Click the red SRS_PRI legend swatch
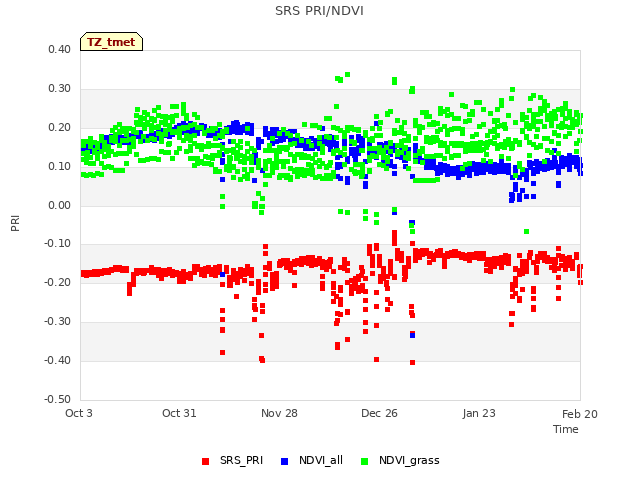Image resolution: width=640 pixels, height=480 pixels. point(205,461)
